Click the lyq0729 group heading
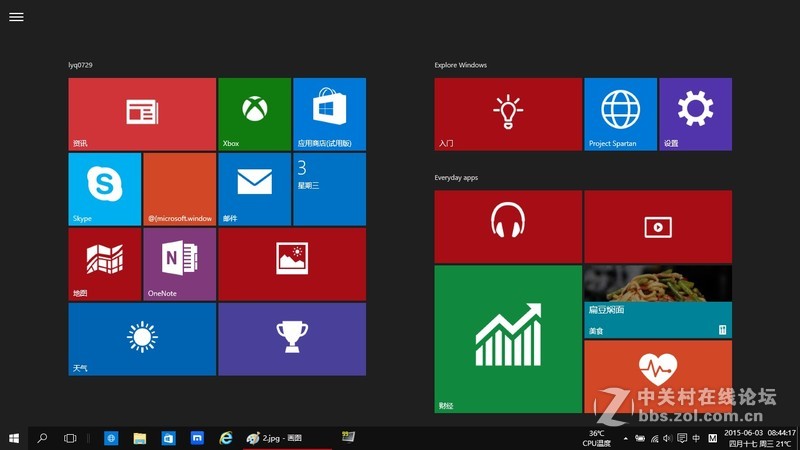 (81, 65)
